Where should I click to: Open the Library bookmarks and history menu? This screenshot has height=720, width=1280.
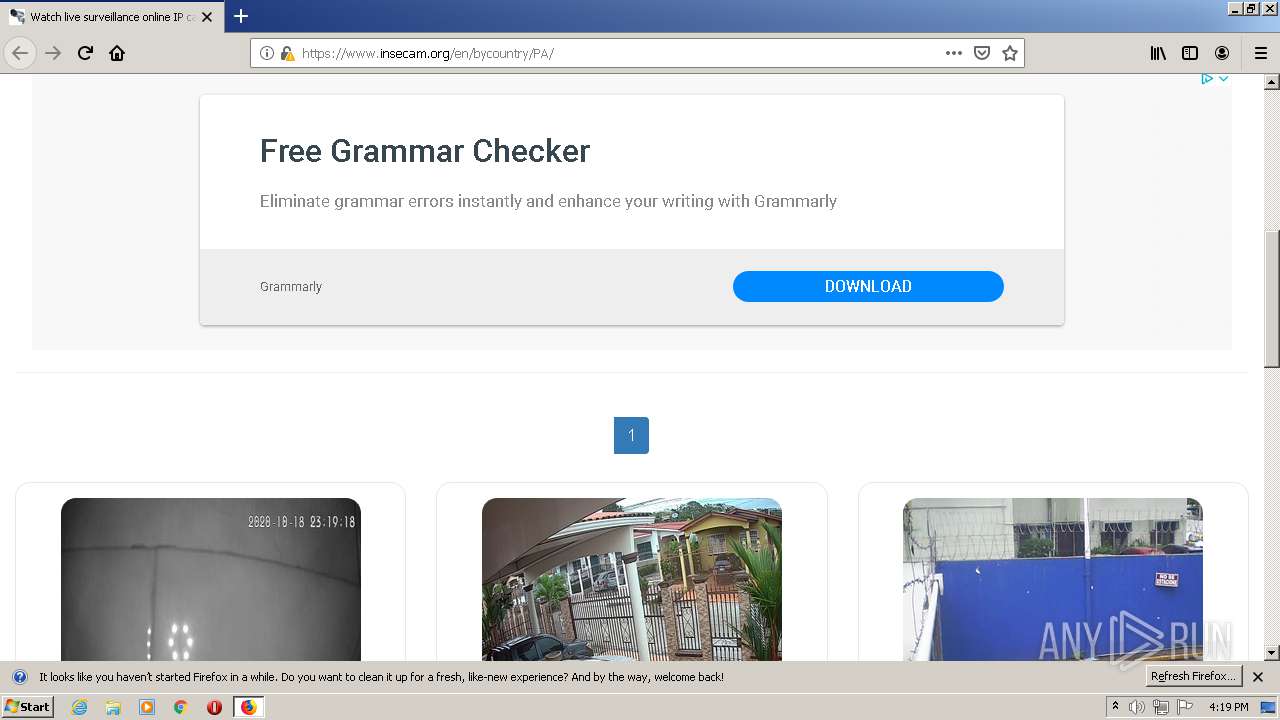[x=1158, y=53]
